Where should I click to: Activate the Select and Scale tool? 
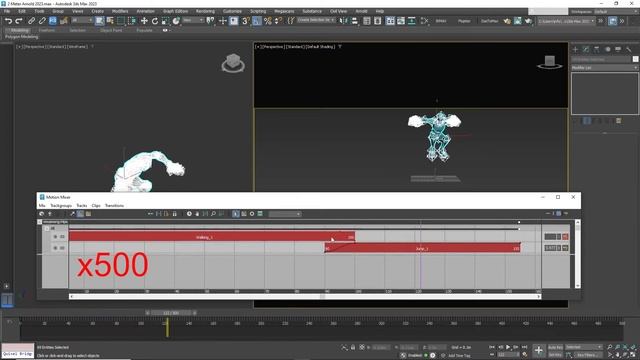[x=165, y=21]
